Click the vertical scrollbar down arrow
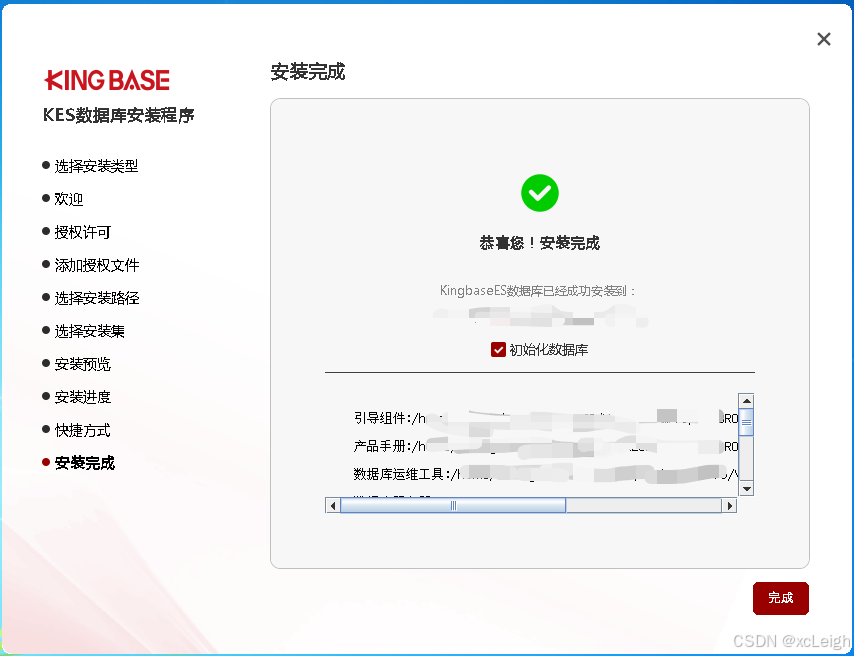854x656 pixels. [x=746, y=488]
